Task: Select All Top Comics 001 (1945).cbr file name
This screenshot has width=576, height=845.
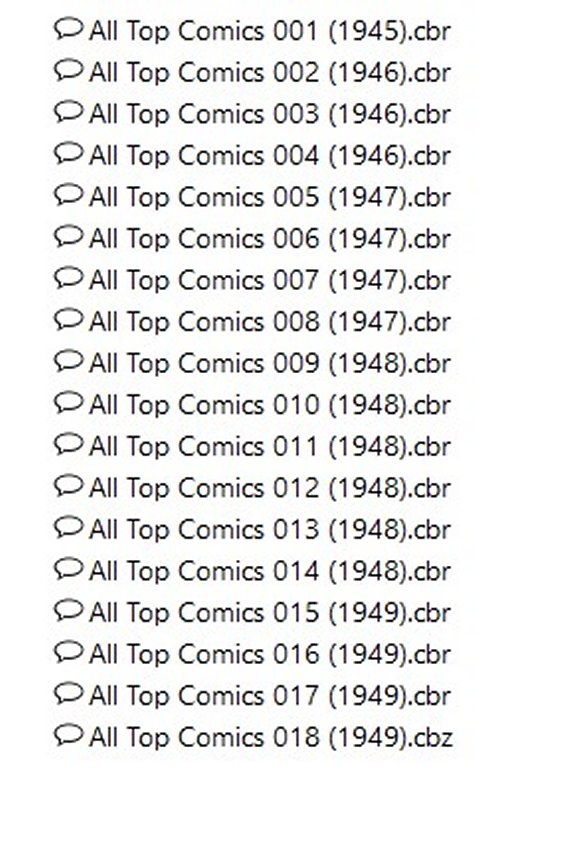Action: point(269,31)
